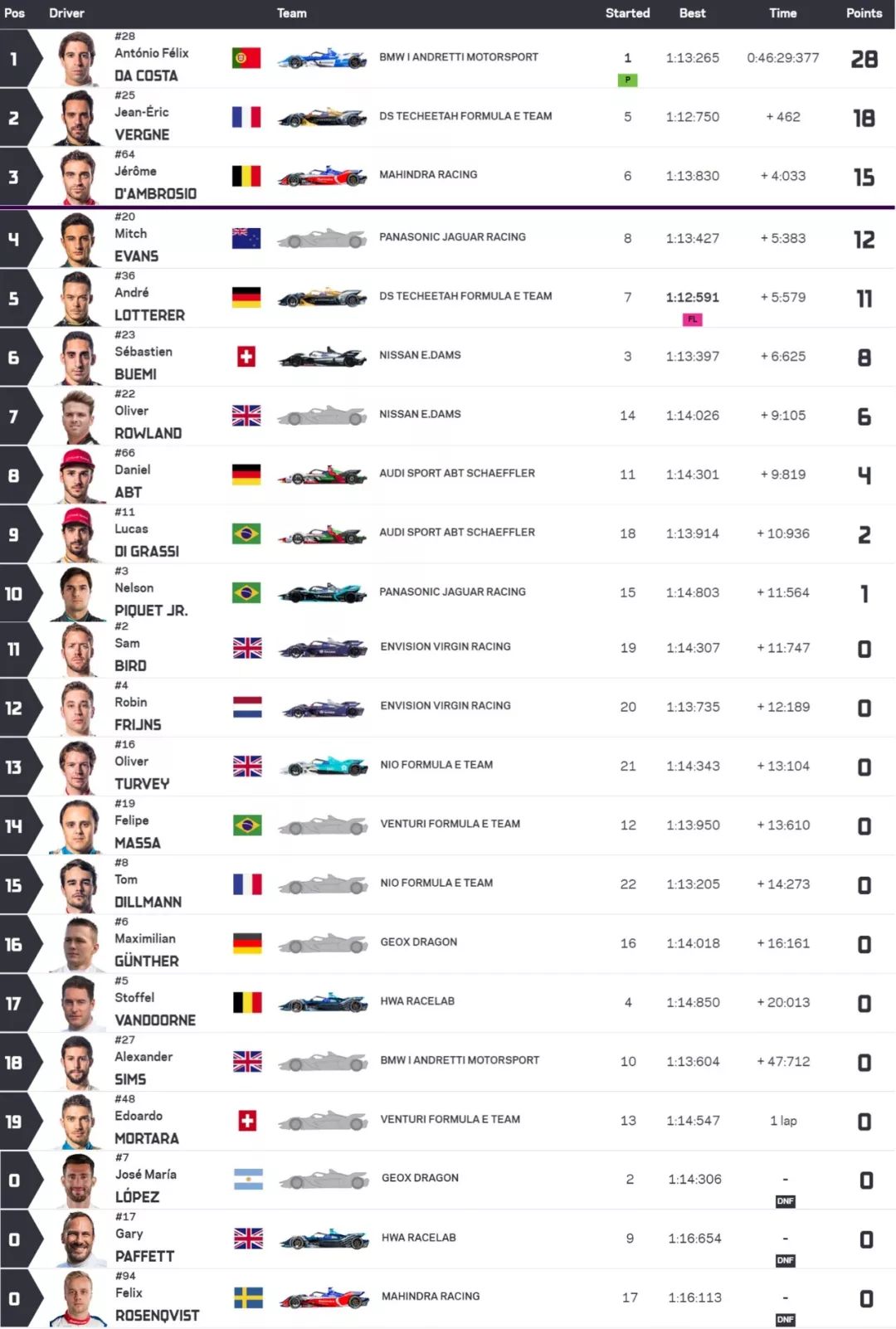Click the Swedish flag beside Felix Rosenqvist
The width and height of the screenshot is (896, 1329).
point(248,1297)
